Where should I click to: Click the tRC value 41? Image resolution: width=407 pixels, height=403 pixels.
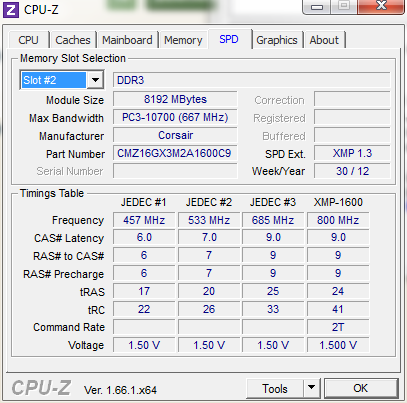pos(338,309)
